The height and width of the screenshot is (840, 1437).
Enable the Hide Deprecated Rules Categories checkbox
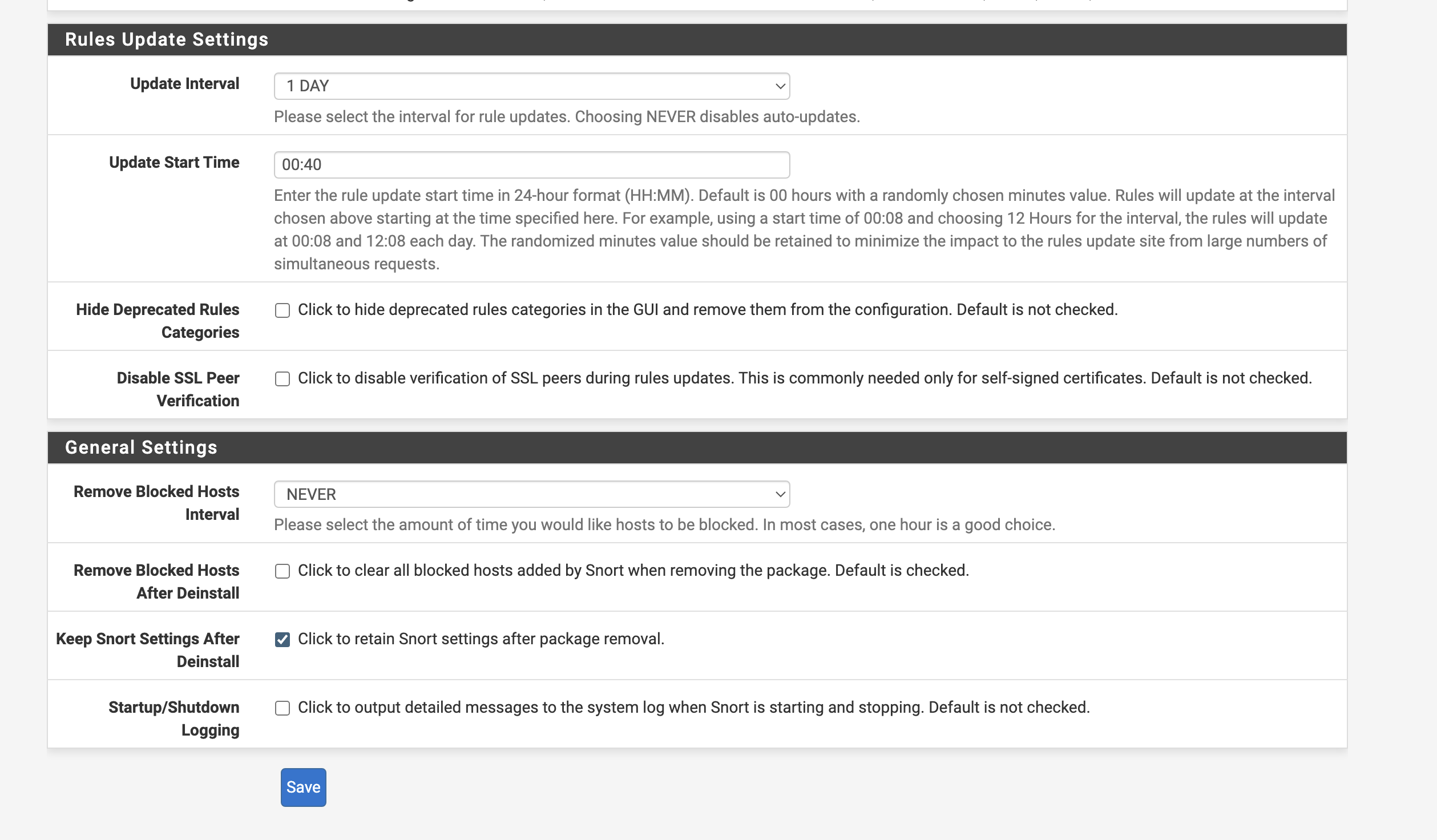(x=282, y=310)
